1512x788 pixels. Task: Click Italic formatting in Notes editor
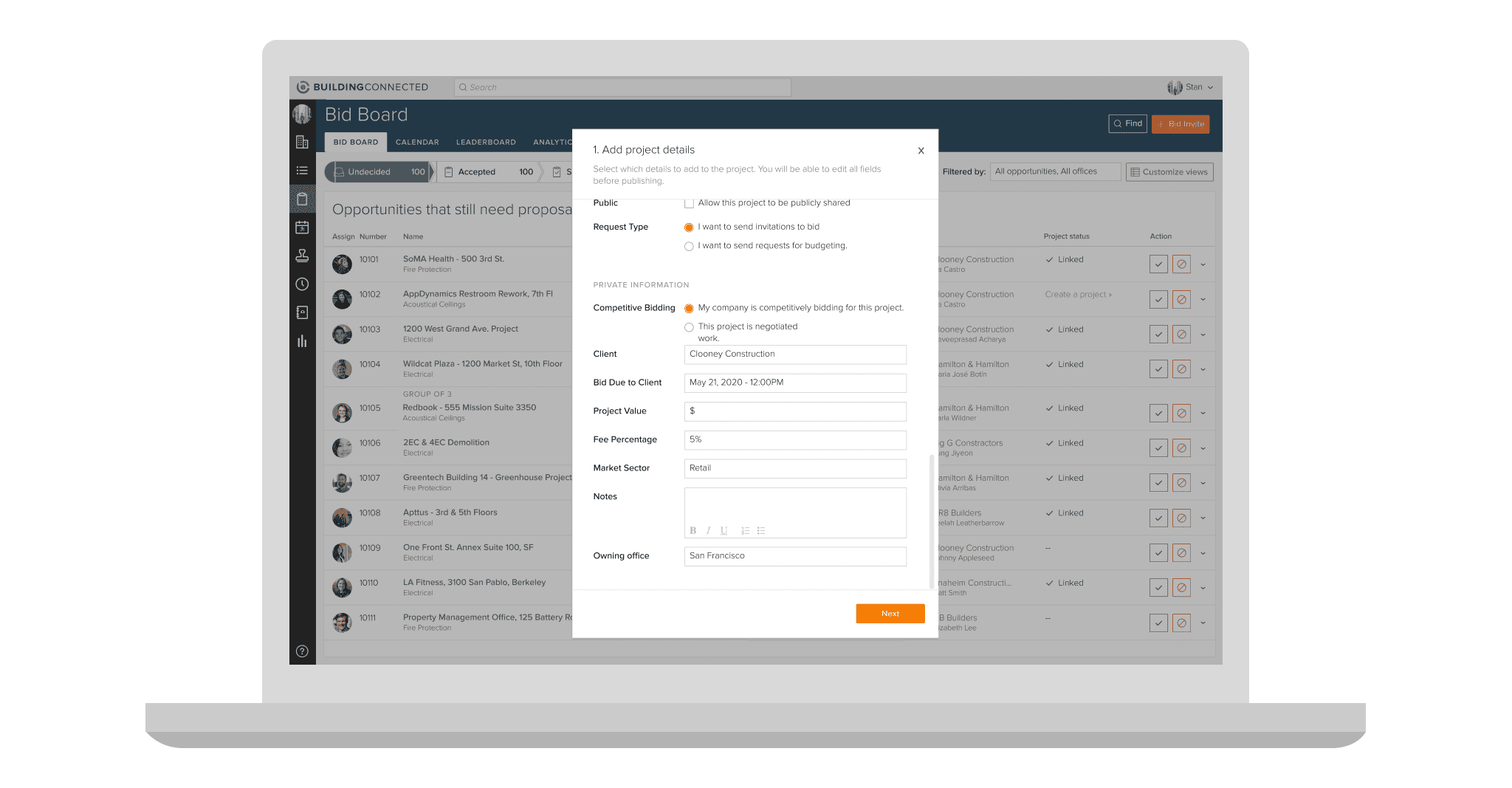click(x=708, y=530)
